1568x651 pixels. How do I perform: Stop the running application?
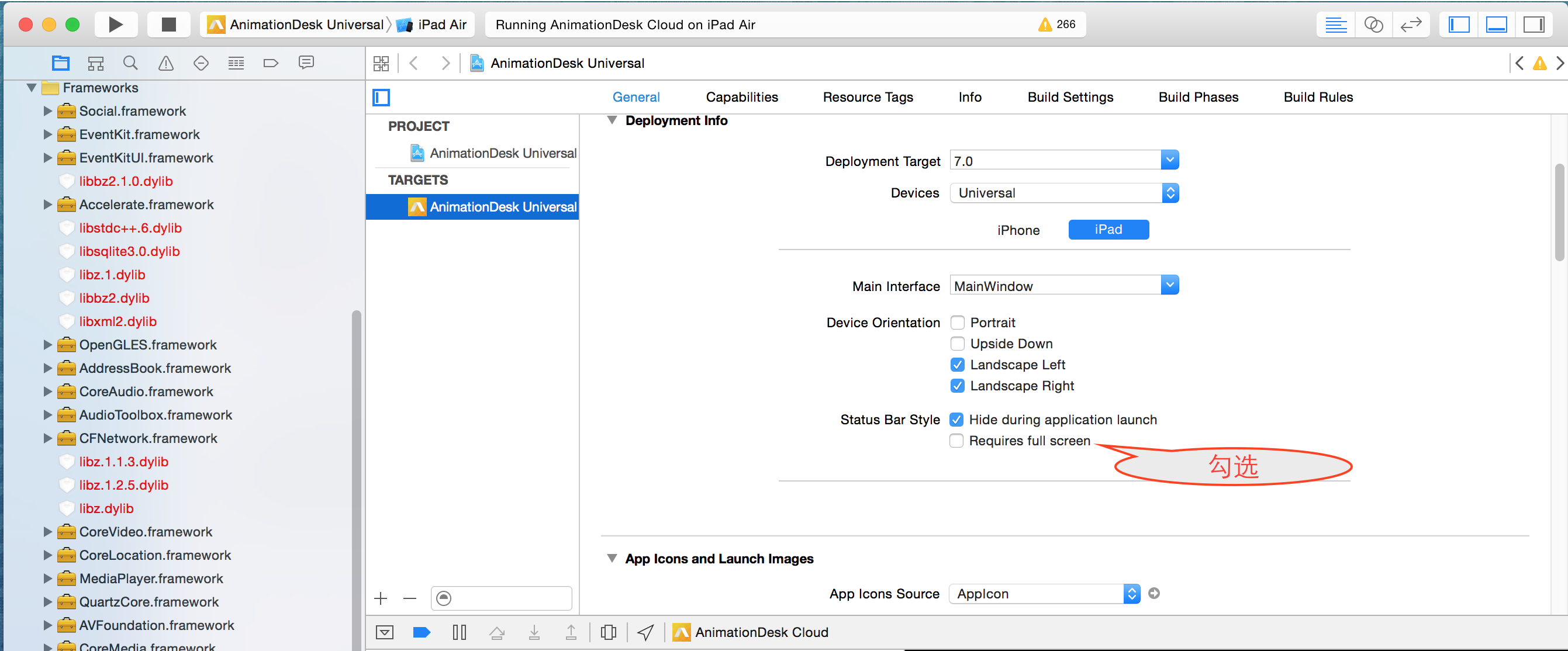(x=168, y=25)
